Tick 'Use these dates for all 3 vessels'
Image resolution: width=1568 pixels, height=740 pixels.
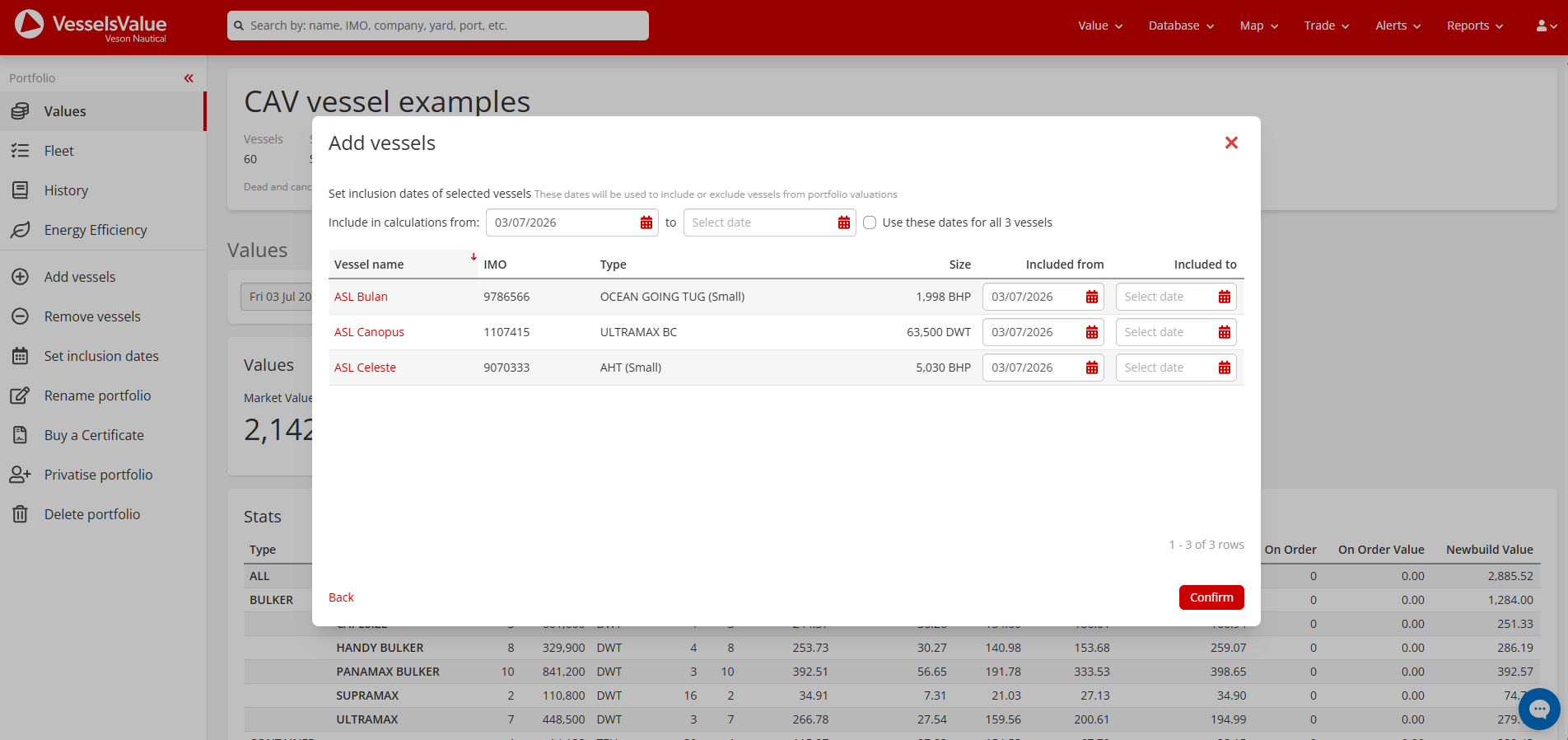(x=870, y=222)
